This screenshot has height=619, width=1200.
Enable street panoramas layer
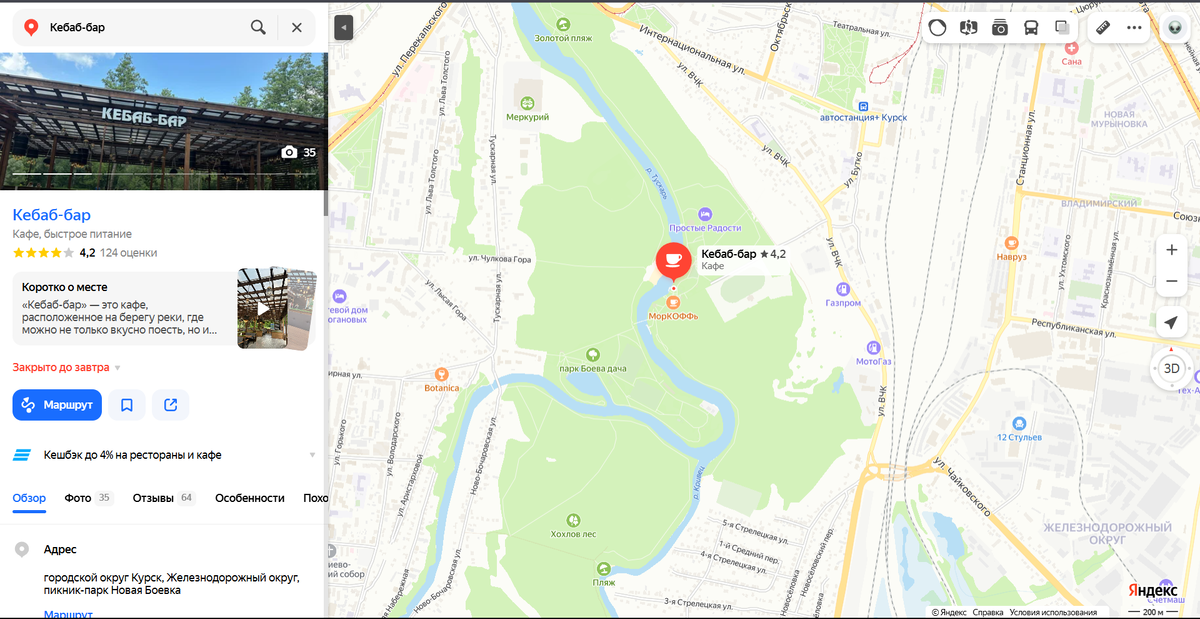pyautogui.click(x=968, y=28)
